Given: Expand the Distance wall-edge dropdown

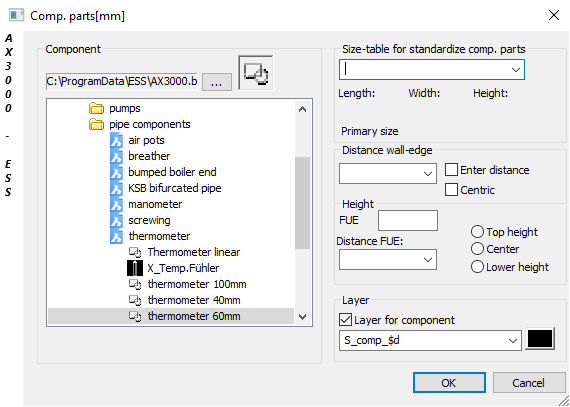Looking at the screenshot, I should pyautogui.click(x=388, y=173).
